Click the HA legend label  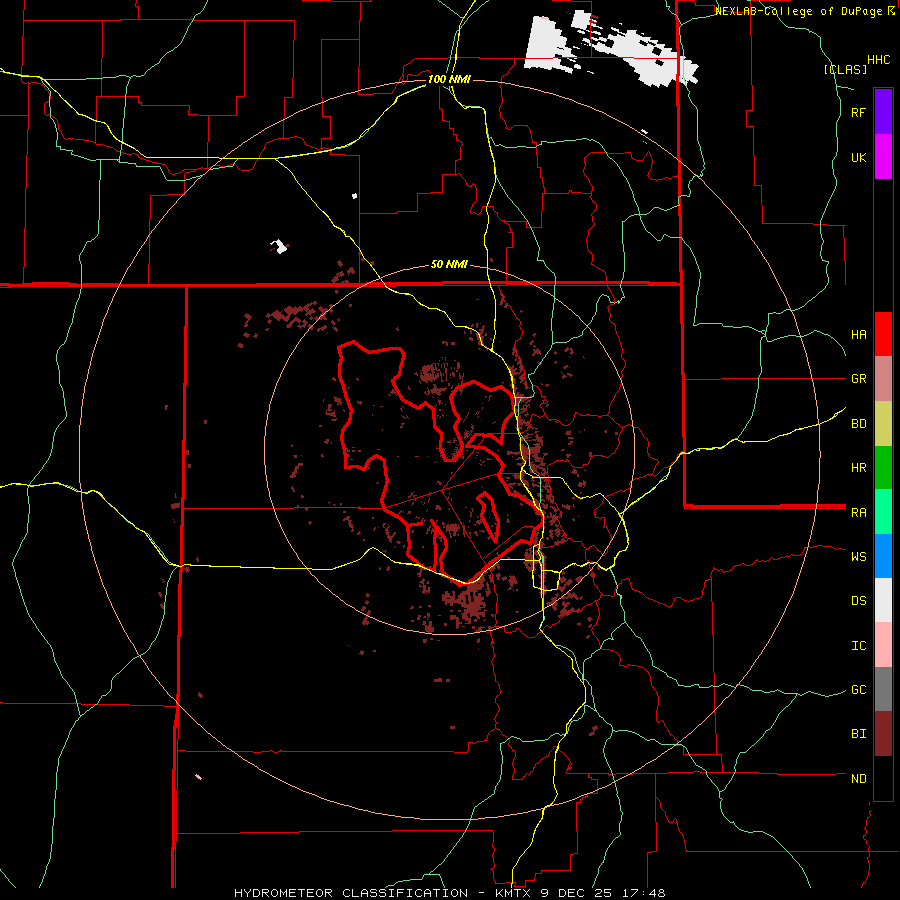point(858,335)
